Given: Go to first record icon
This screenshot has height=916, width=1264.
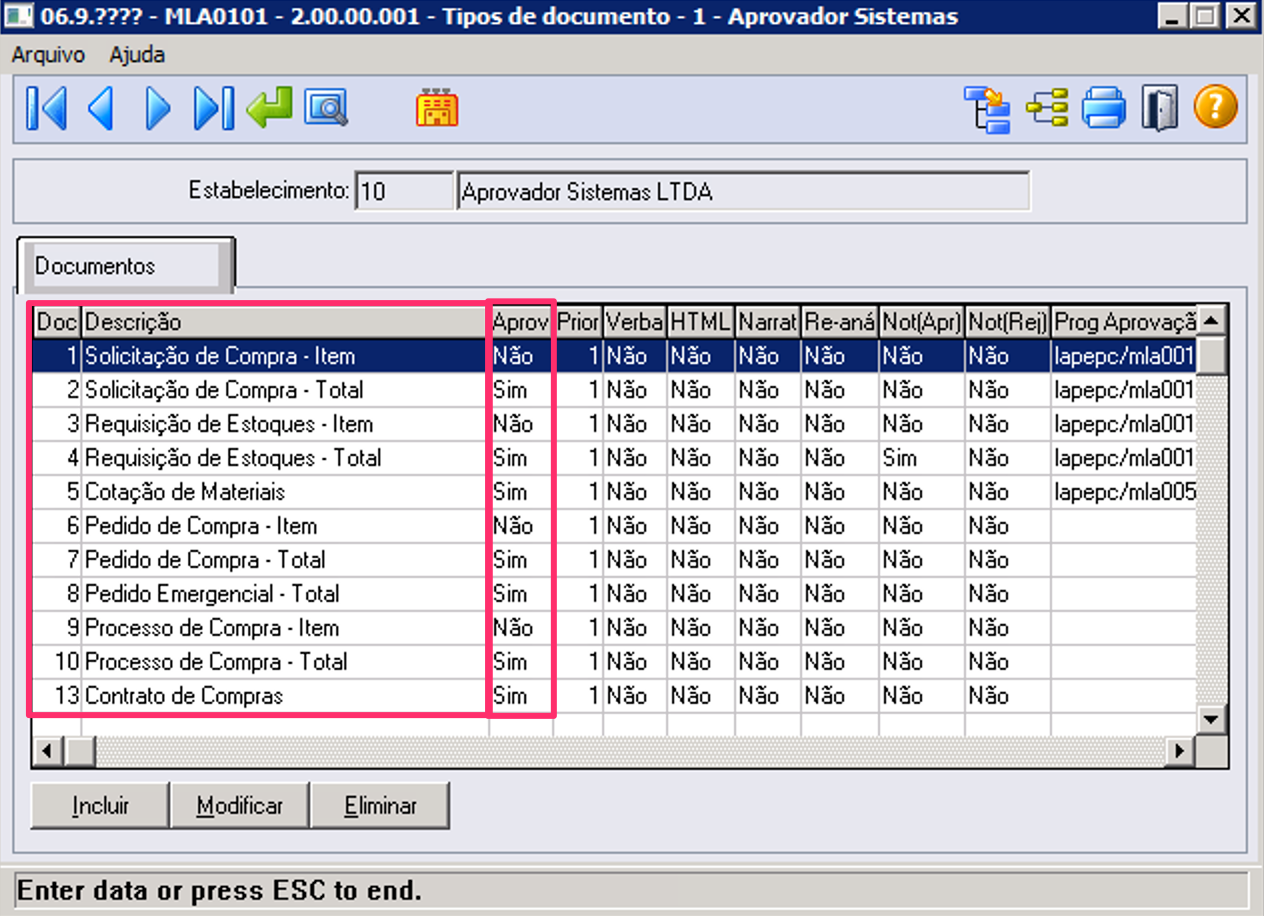Looking at the screenshot, I should pyautogui.click(x=46, y=108).
